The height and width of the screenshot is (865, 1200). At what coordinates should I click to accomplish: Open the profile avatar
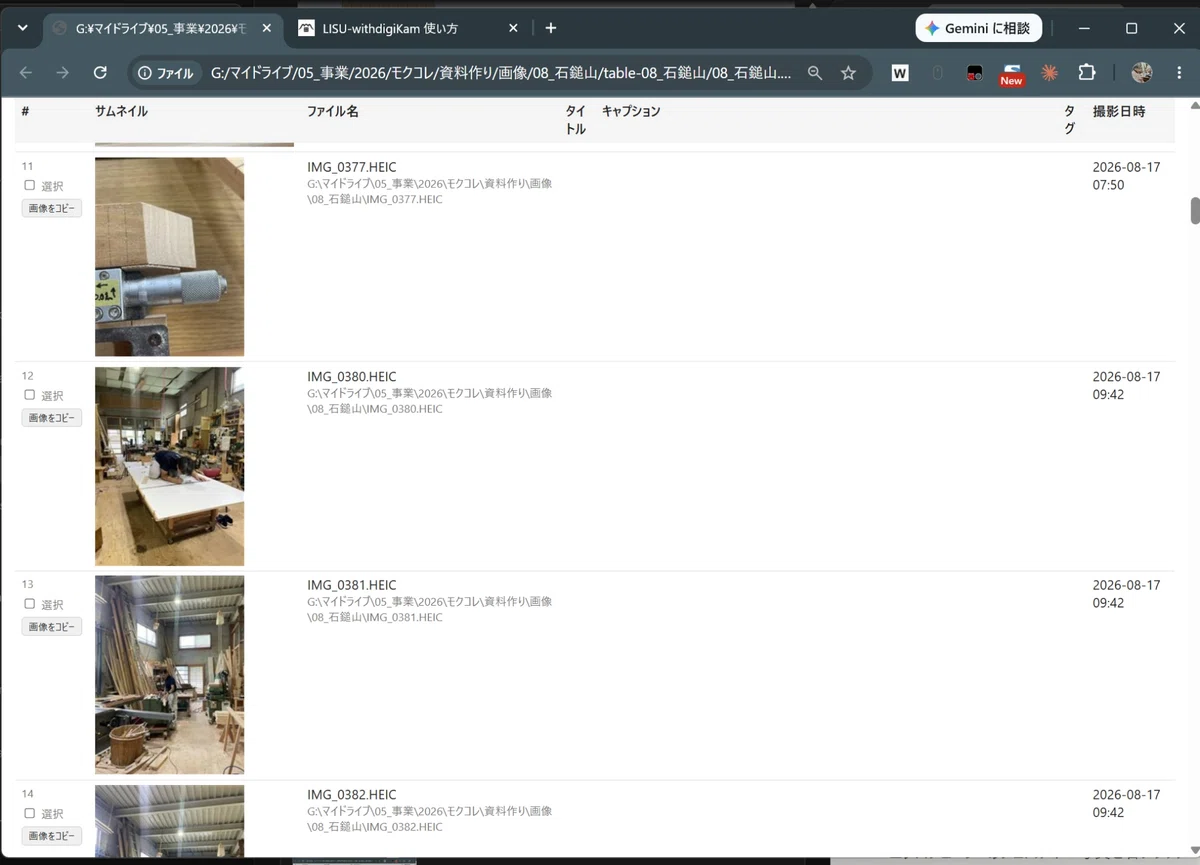pyautogui.click(x=1142, y=73)
